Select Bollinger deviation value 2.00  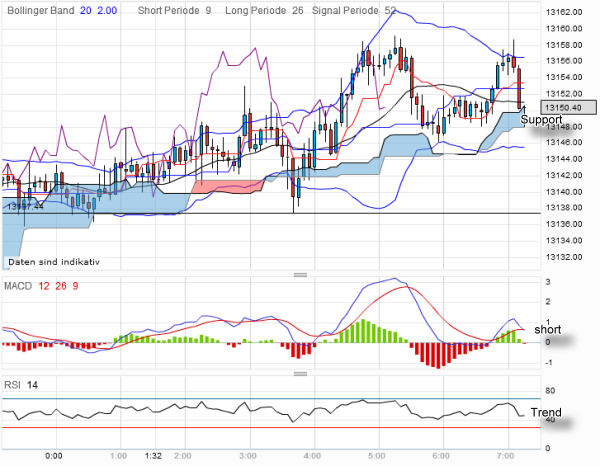[107, 10]
